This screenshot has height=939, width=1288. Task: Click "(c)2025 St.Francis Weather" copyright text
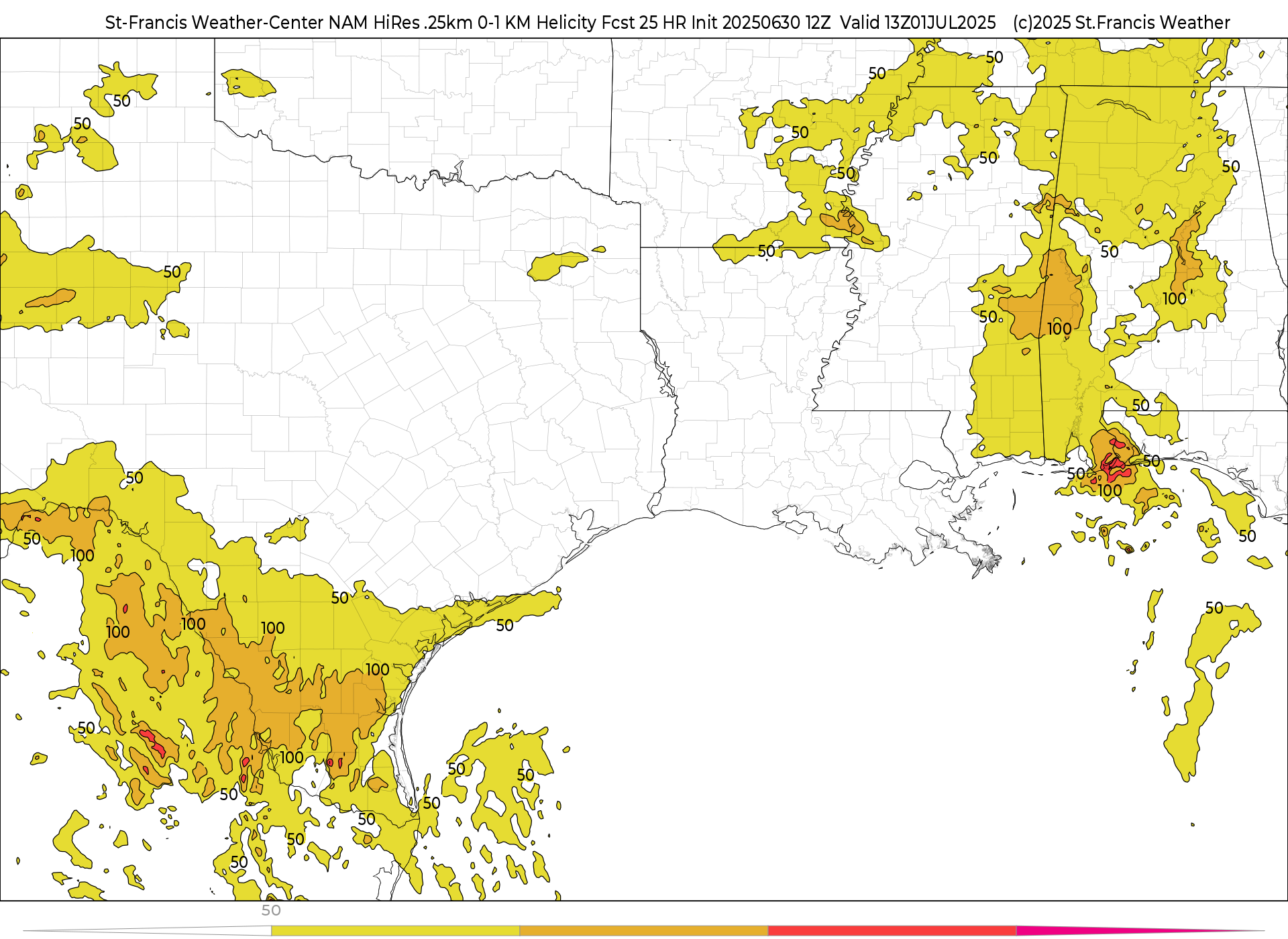[1121, 23]
